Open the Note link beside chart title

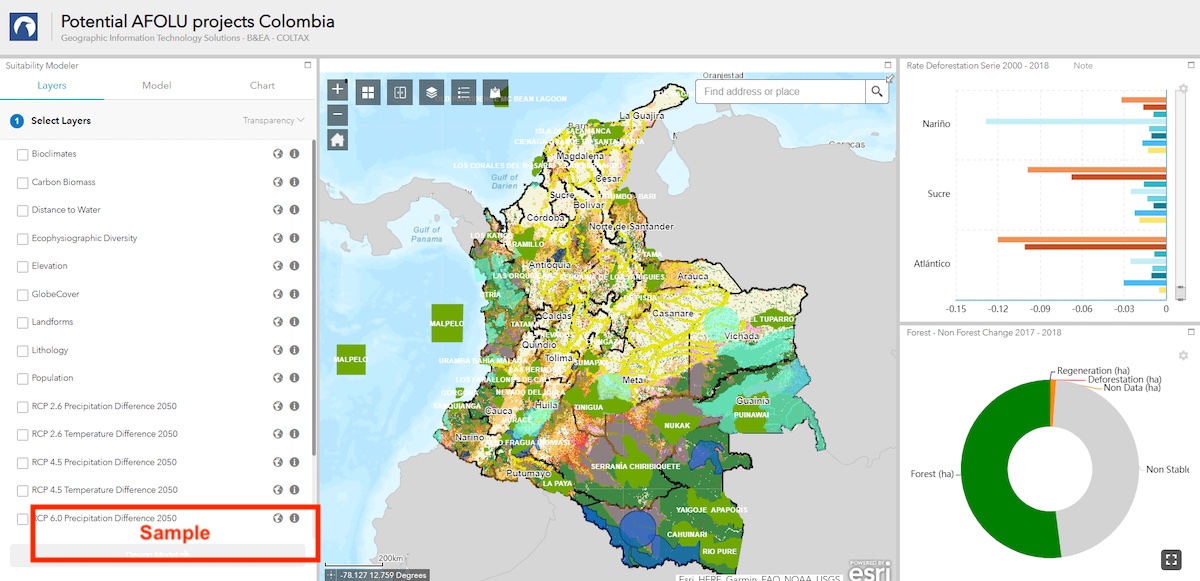coord(1083,66)
